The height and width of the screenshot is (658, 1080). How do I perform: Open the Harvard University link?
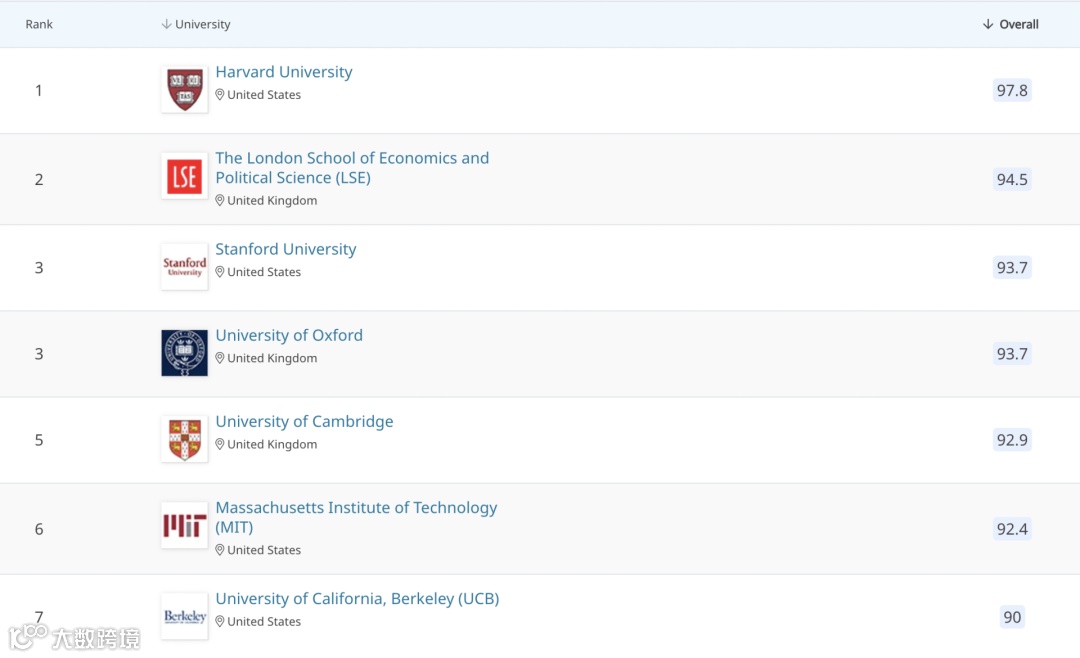click(284, 72)
